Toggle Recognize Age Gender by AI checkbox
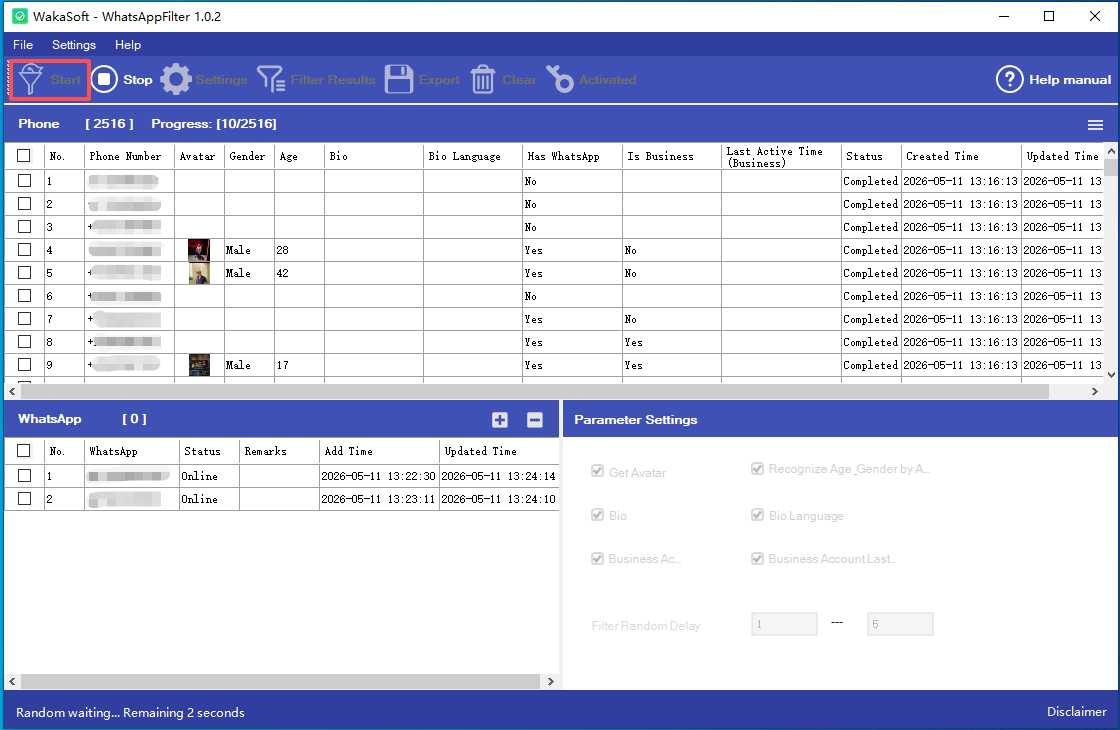This screenshot has height=730, width=1120. (757, 469)
